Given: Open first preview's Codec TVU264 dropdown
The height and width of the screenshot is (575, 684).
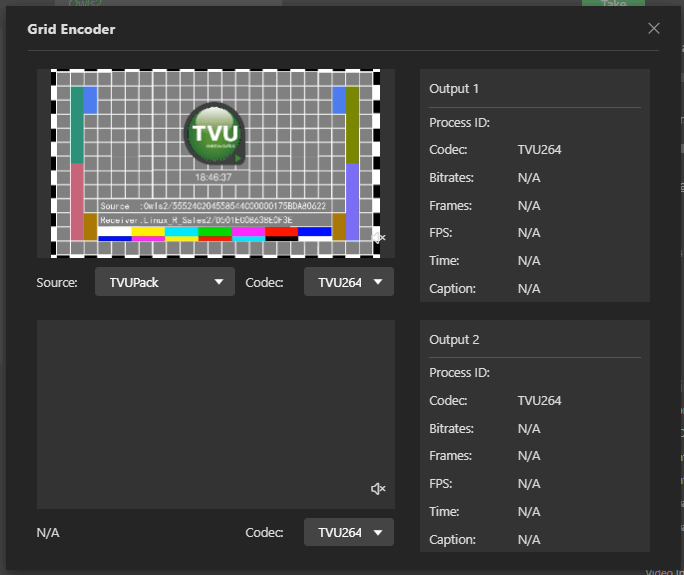Looking at the screenshot, I should tap(349, 282).
